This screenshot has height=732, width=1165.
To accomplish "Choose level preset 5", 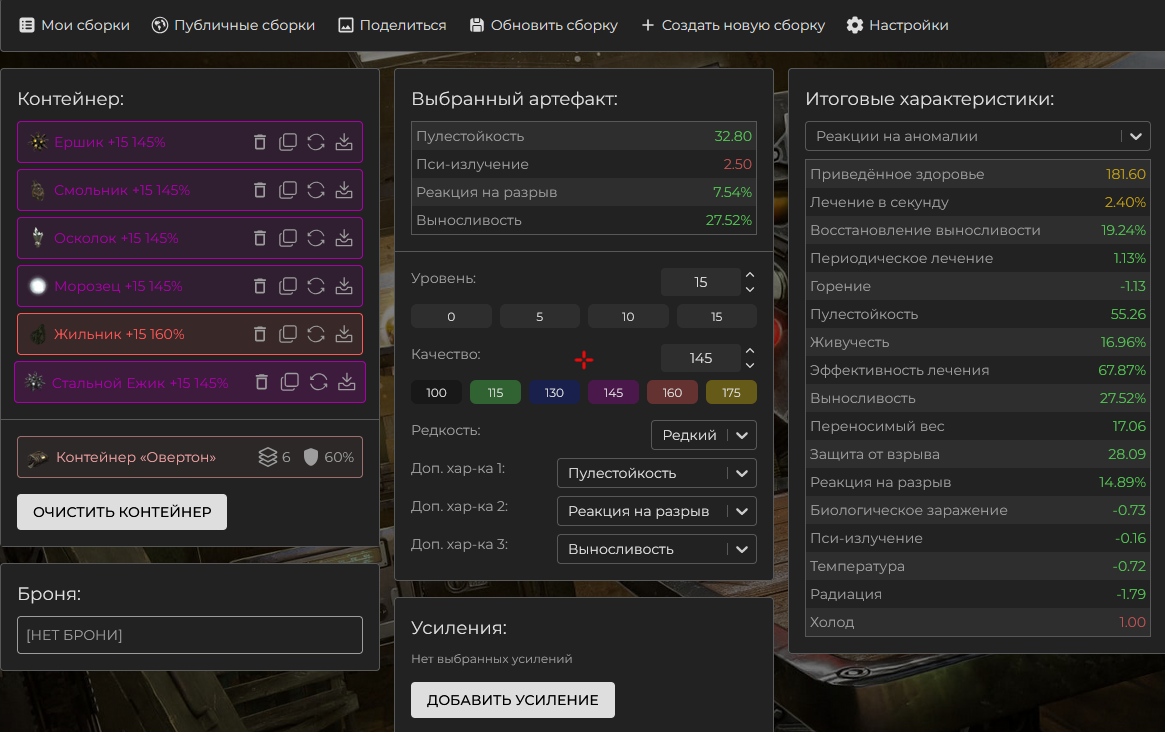I will click(539, 317).
